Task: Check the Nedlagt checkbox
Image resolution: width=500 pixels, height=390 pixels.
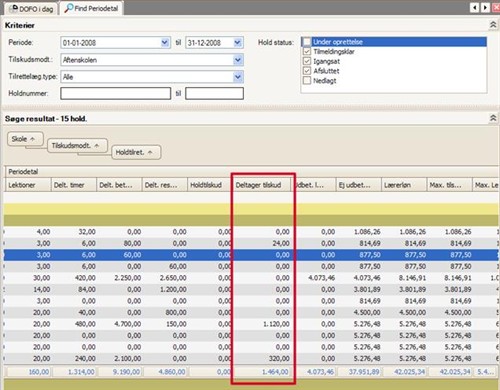Action: (x=307, y=81)
